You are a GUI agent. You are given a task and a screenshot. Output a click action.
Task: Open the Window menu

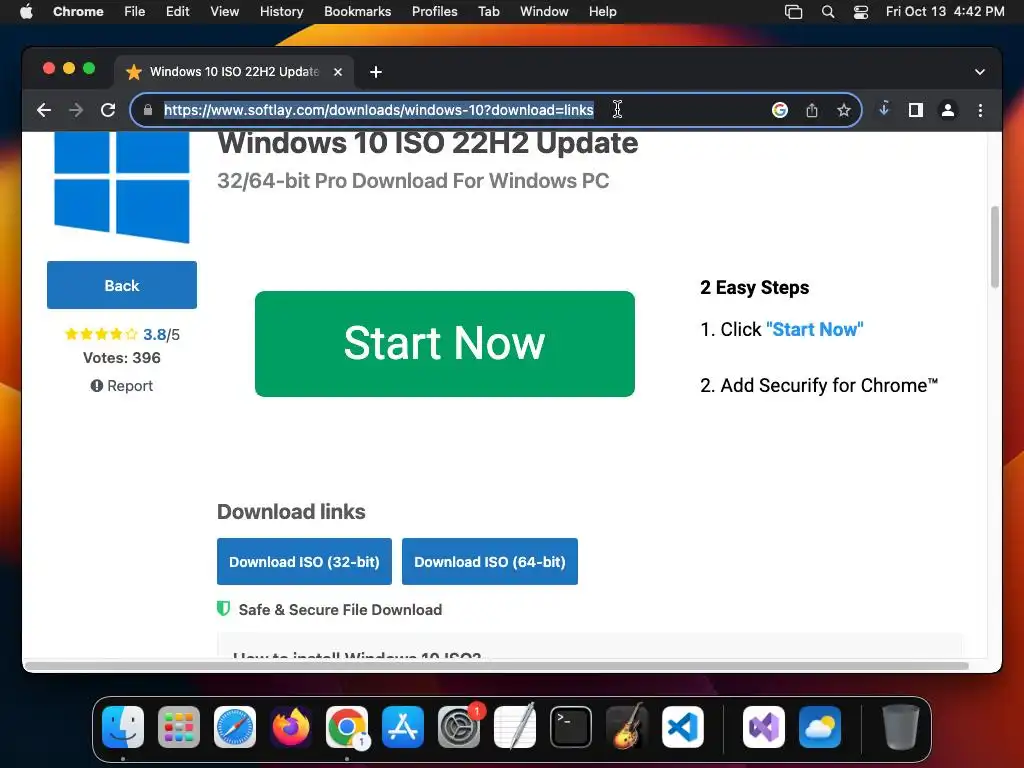tap(544, 12)
